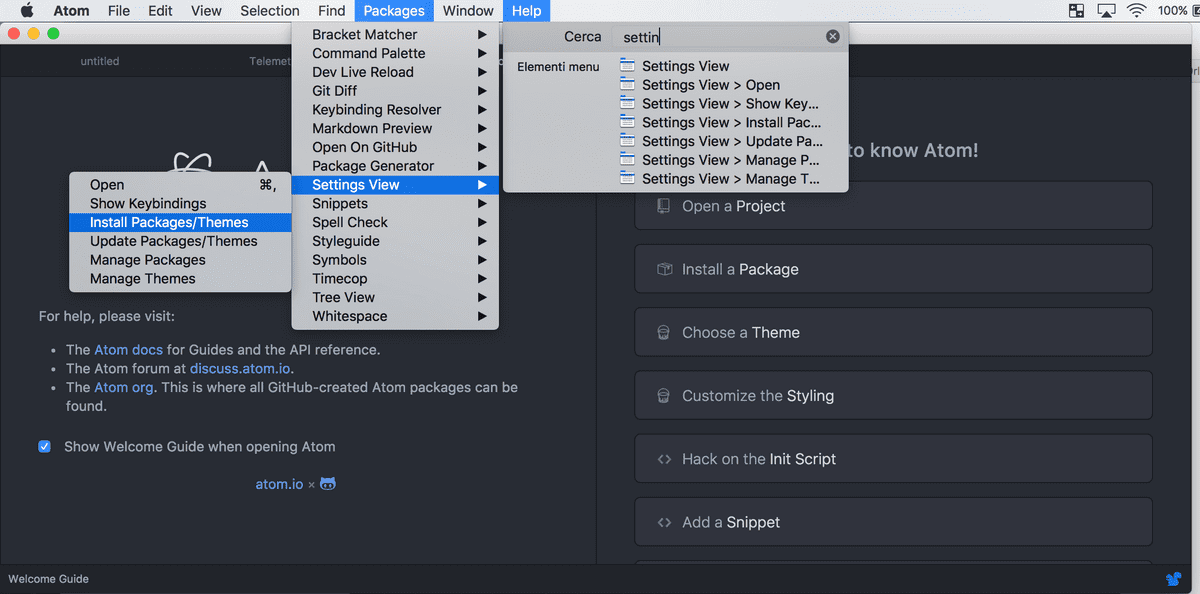Open the Atom docs link

128,350
